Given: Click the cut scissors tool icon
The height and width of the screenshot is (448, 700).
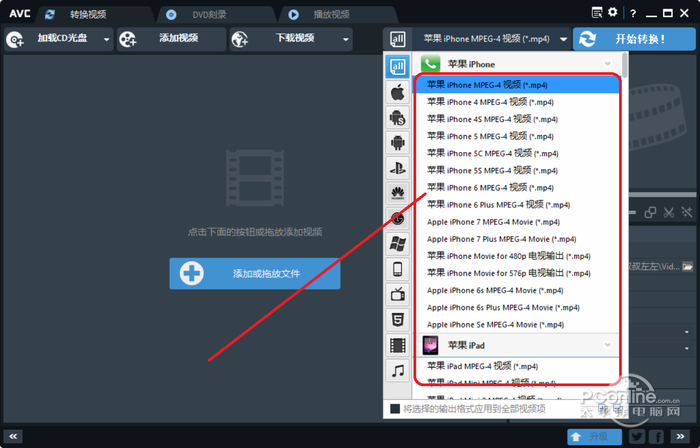Looking at the screenshot, I should (668, 212).
